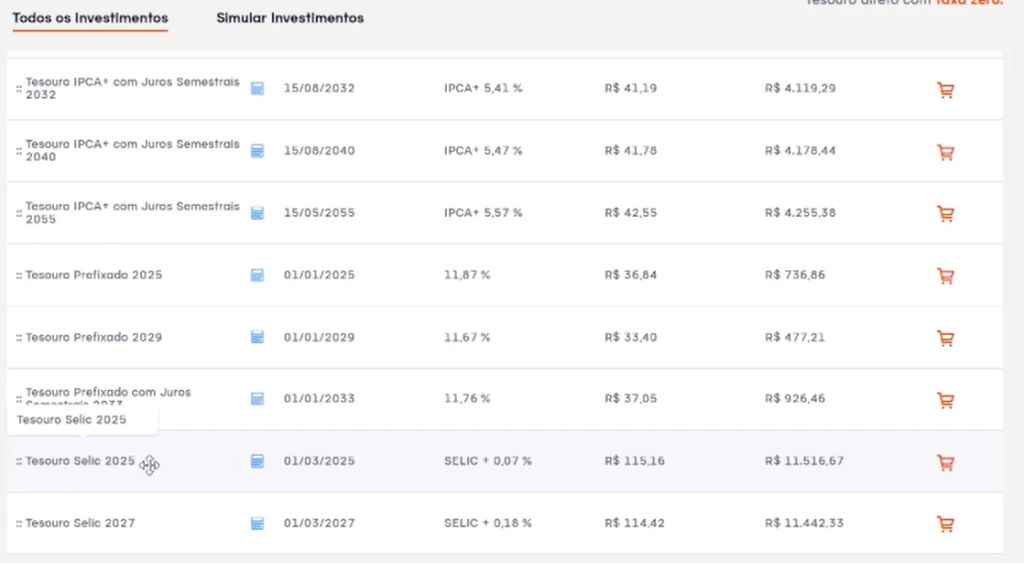Click rate SELIC + 0,18 %
The width and height of the screenshot is (1024, 563).
click(x=488, y=523)
